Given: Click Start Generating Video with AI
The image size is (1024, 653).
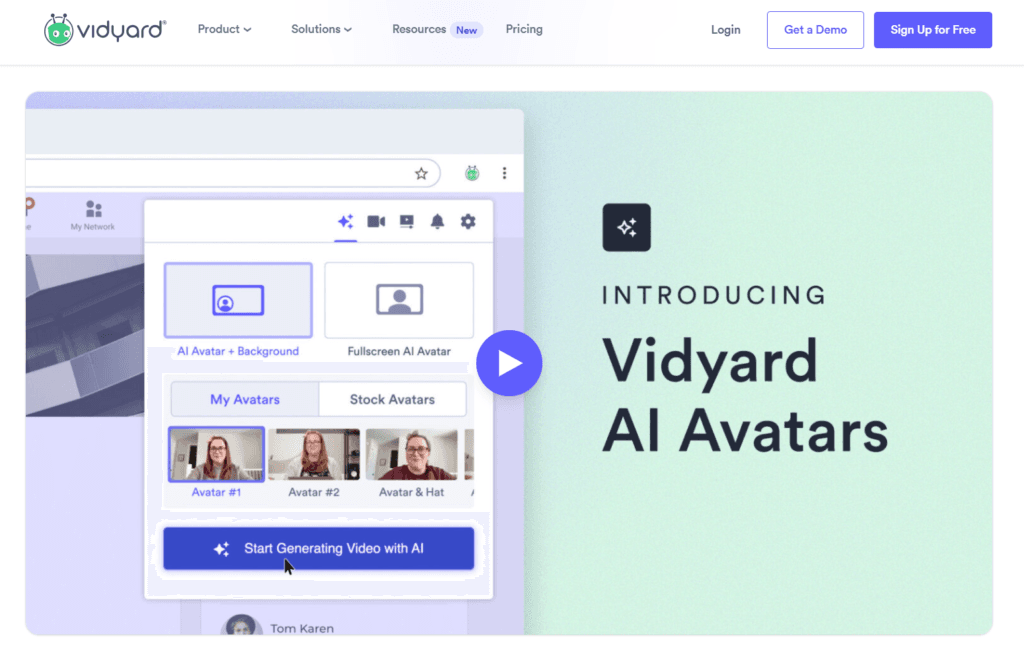Looking at the screenshot, I should (x=318, y=548).
